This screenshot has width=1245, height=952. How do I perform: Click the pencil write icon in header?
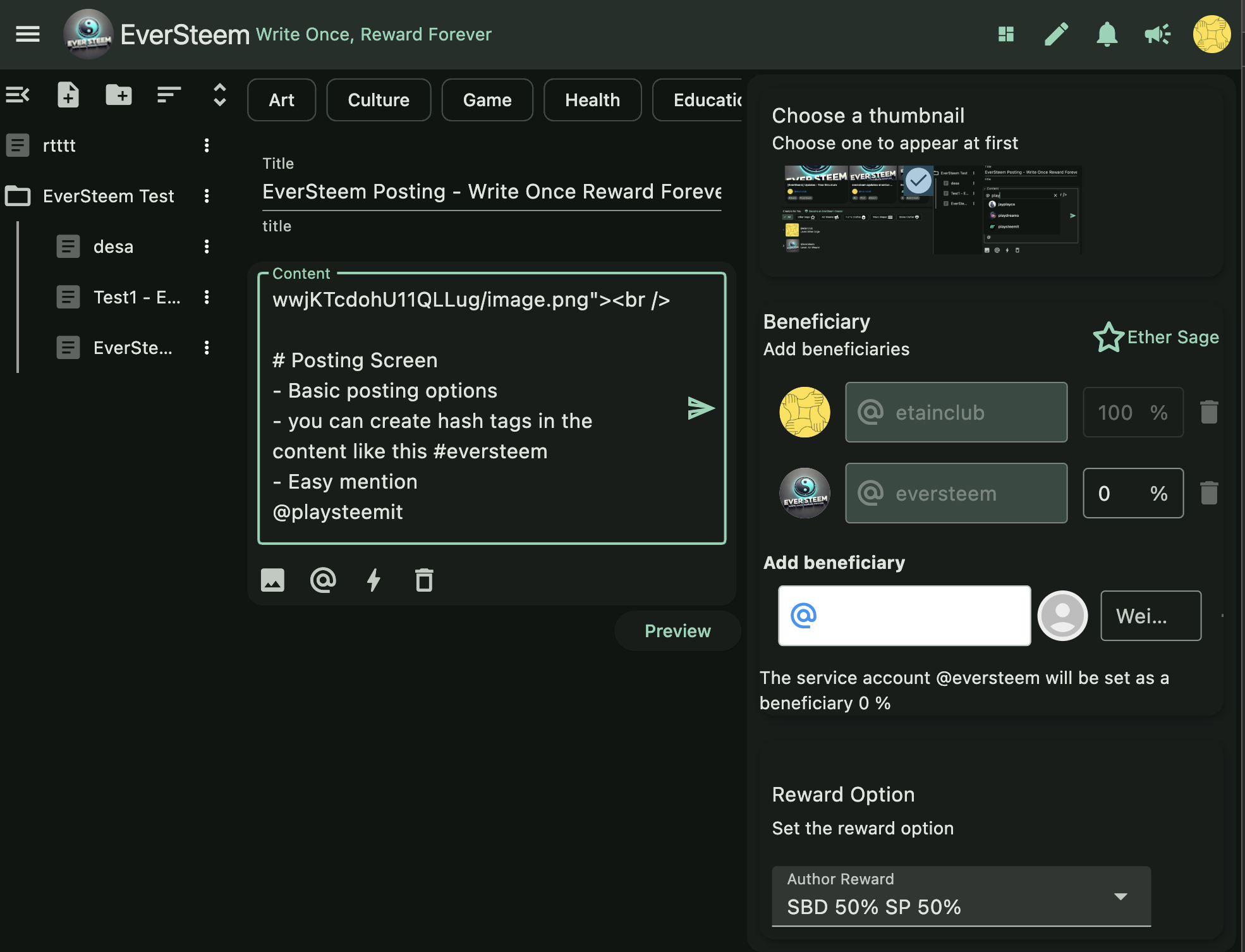pyautogui.click(x=1056, y=34)
